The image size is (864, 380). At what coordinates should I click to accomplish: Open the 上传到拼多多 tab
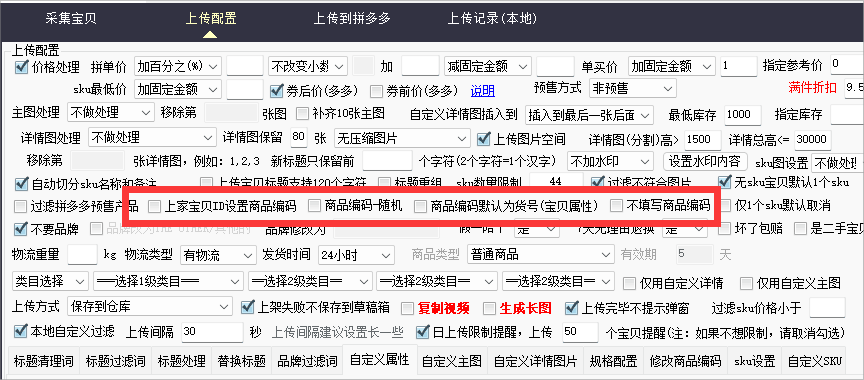(x=352, y=19)
